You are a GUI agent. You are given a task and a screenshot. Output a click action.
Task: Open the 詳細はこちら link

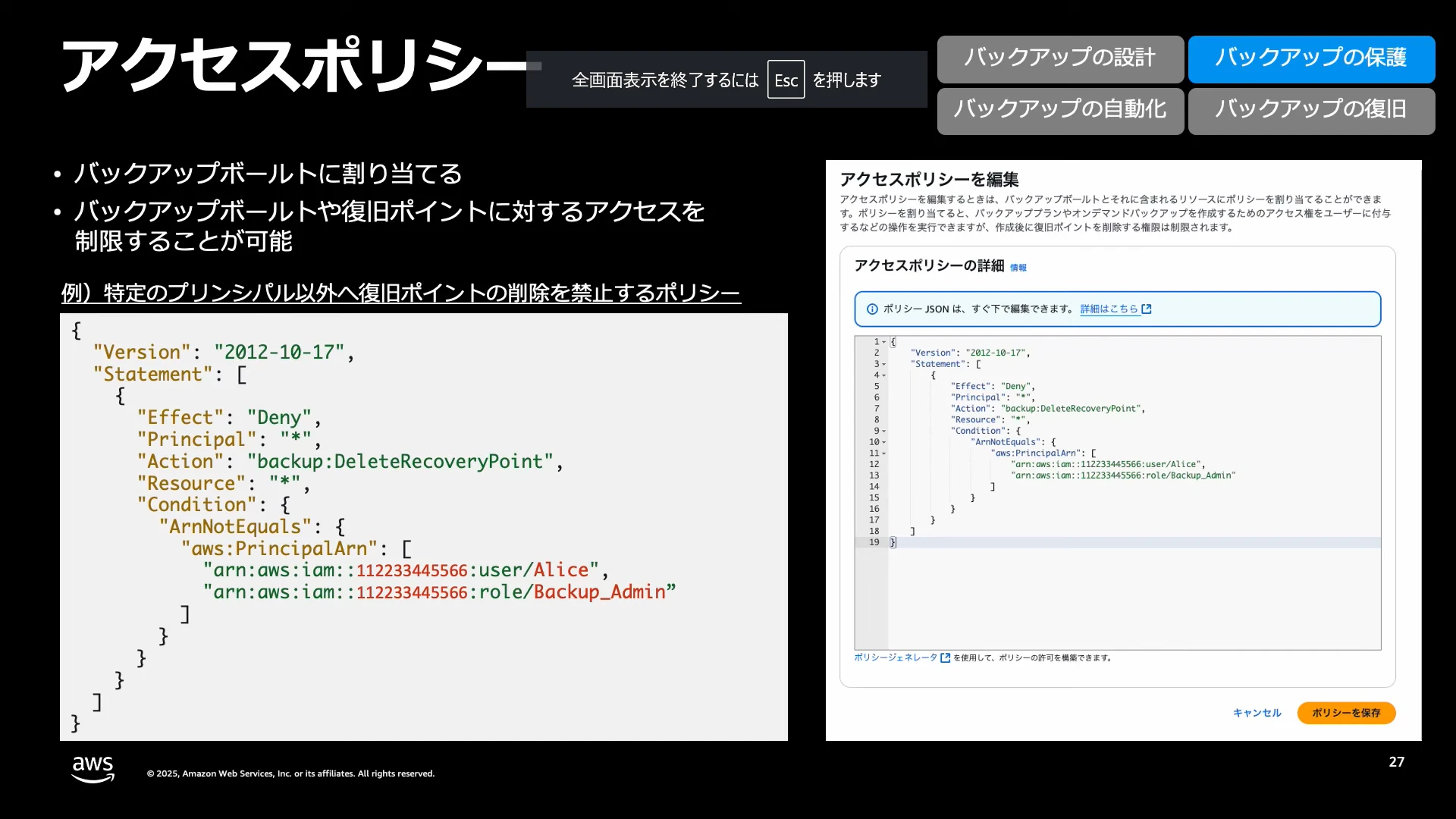click(1109, 309)
